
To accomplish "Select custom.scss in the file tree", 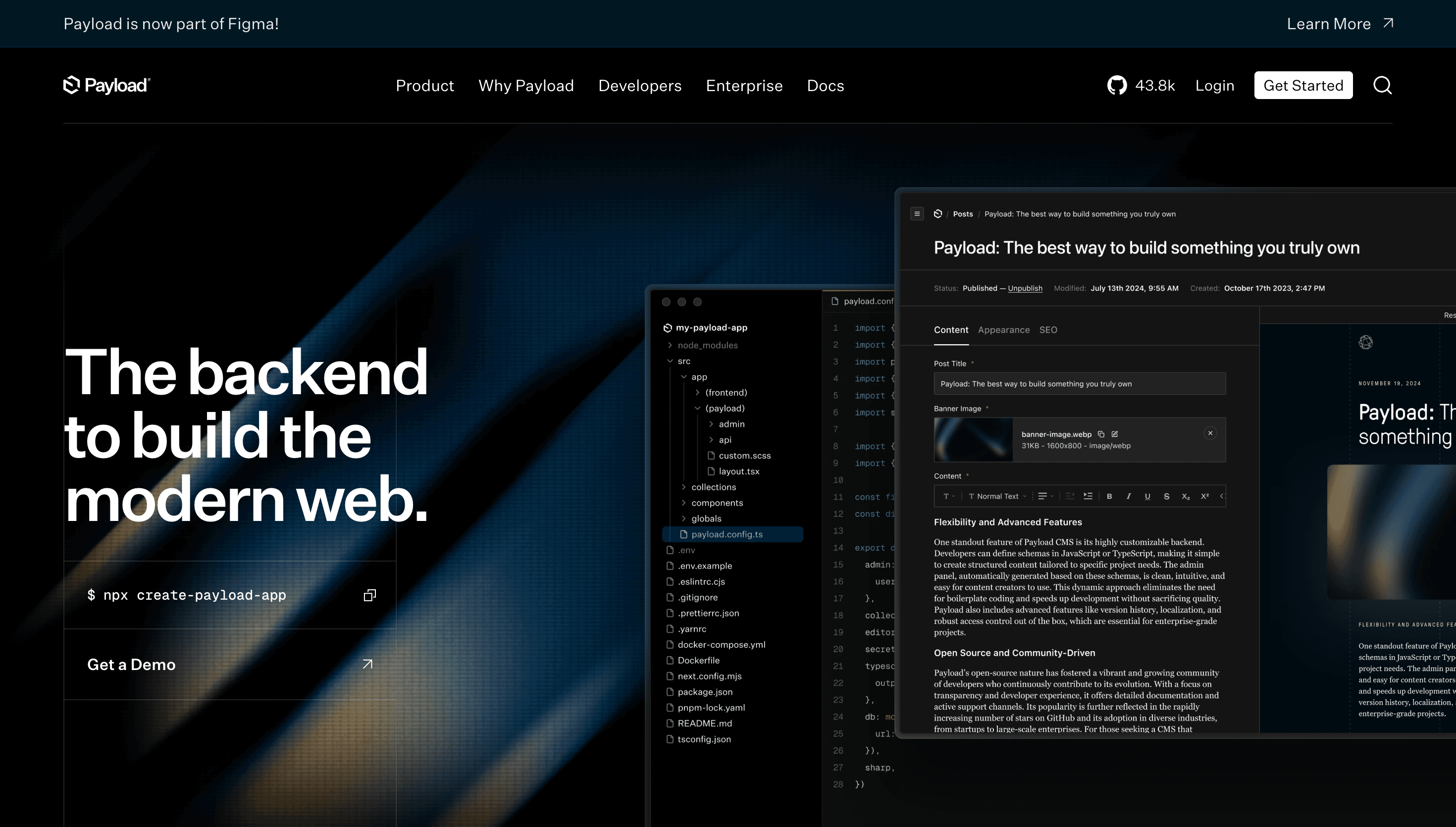I will (739, 456).
